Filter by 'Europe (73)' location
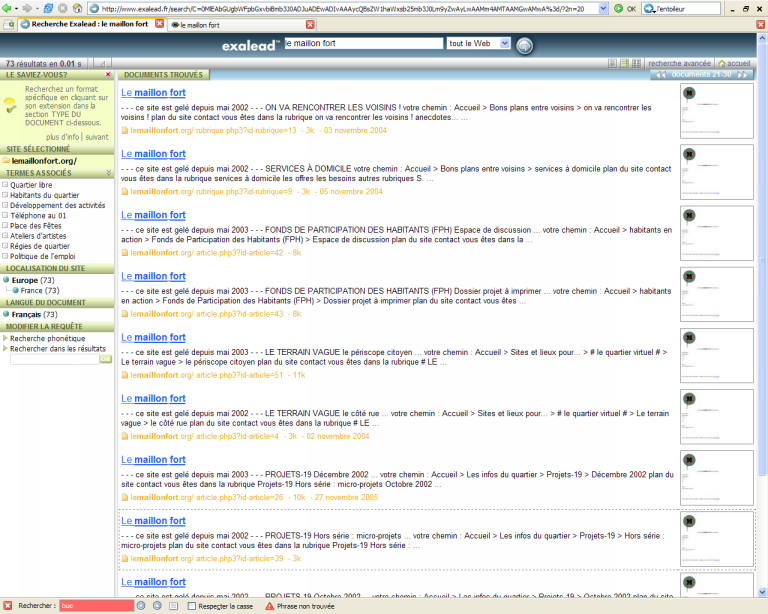768x614 pixels. pos(33,280)
